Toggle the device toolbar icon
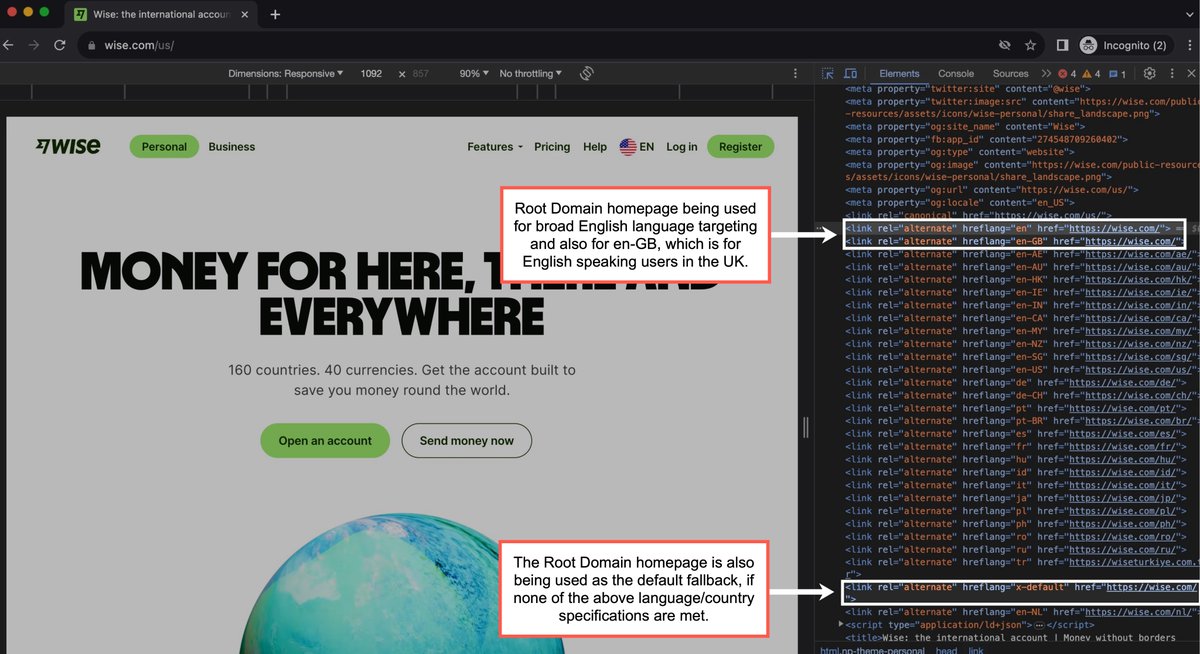1200x654 pixels. click(x=850, y=73)
